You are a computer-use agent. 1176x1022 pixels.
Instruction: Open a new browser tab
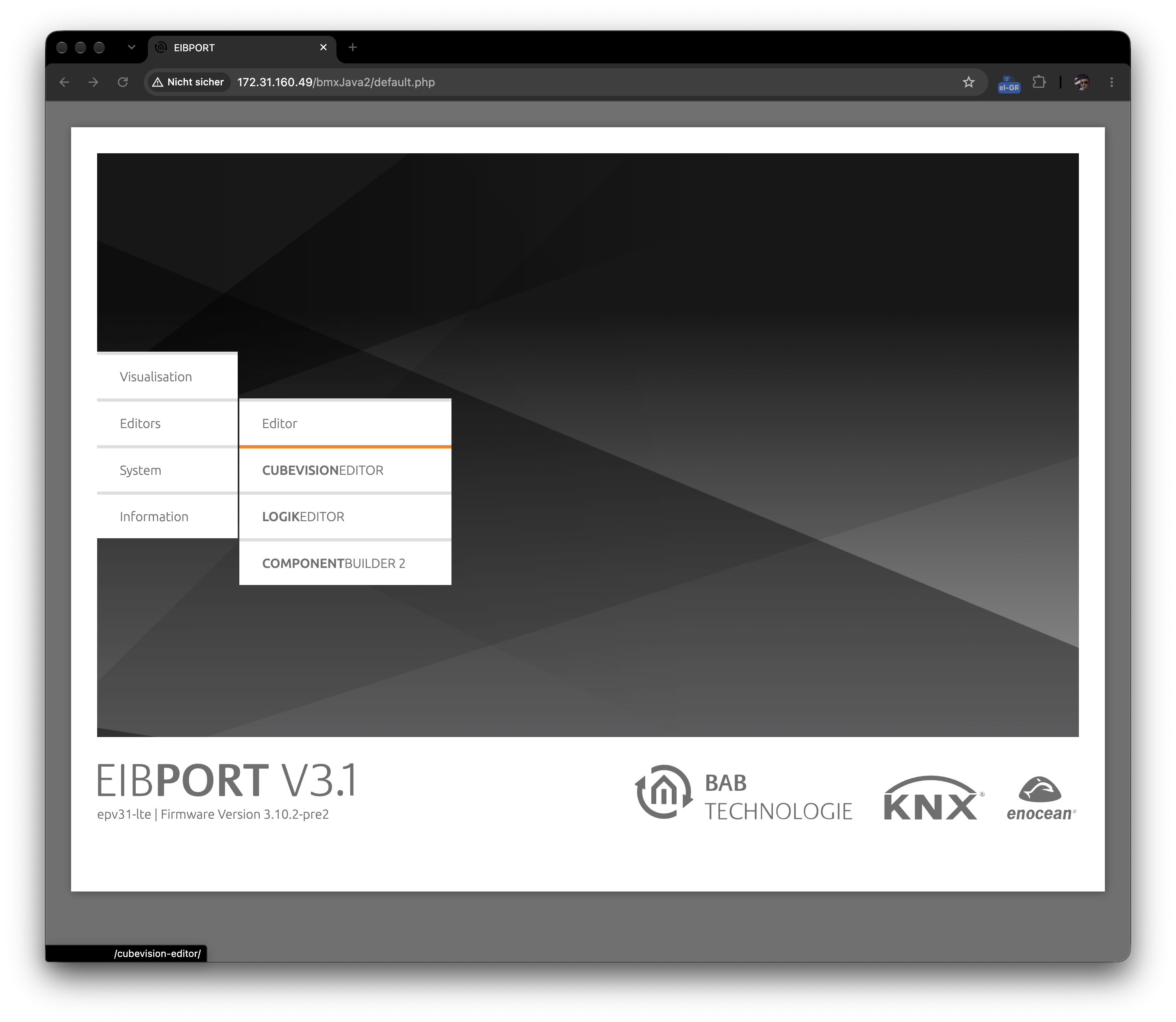tap(352, 47)
